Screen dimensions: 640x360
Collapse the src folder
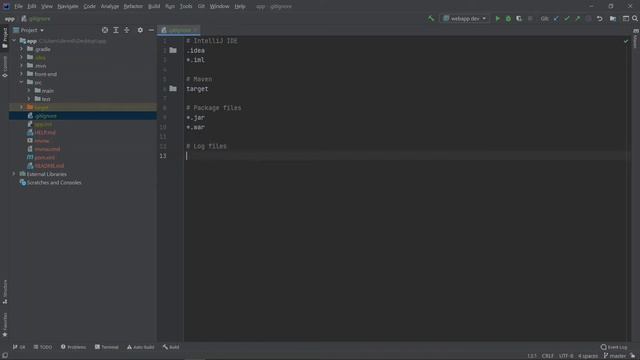pos(22,82)
